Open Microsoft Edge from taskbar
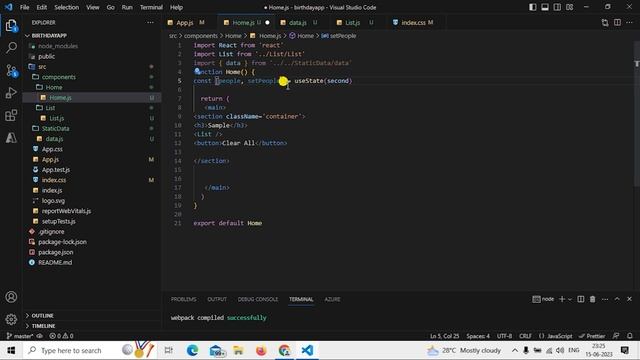The image size is (640, 360). [x=192, y=350]
